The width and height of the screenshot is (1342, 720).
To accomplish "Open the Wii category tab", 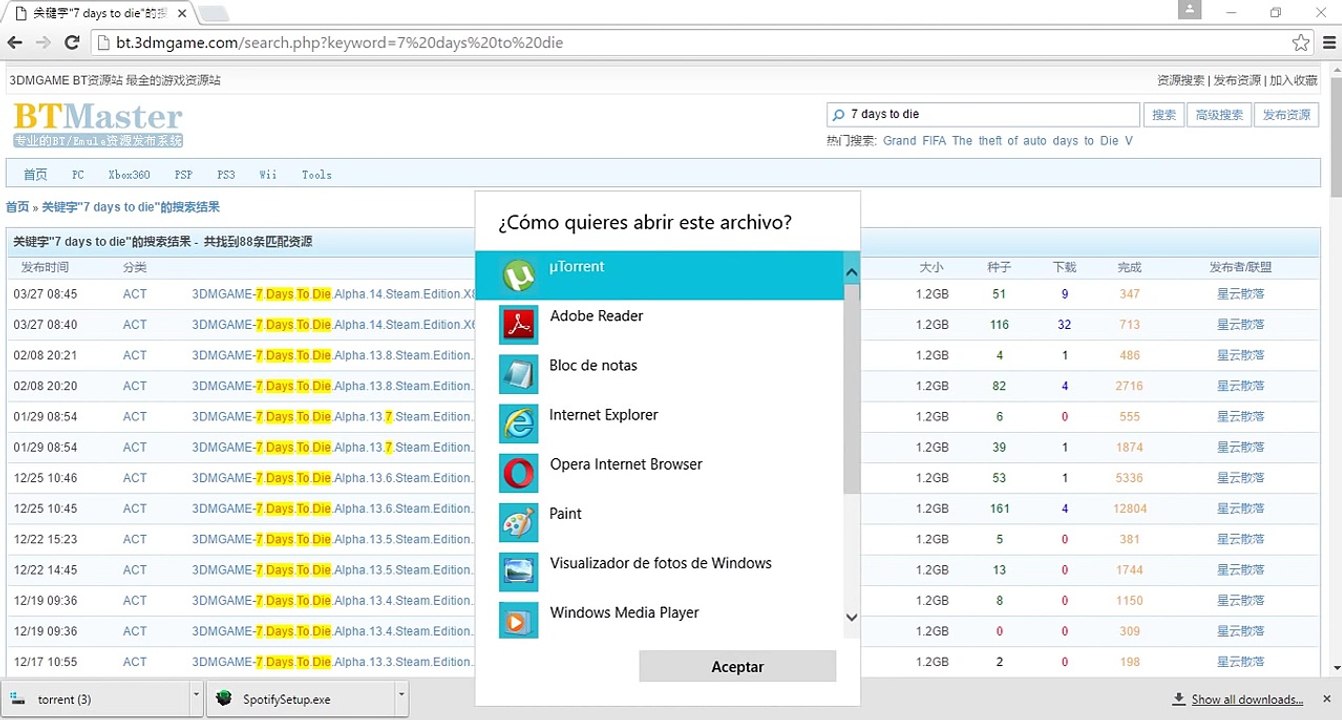I will [x=268, y=175].
